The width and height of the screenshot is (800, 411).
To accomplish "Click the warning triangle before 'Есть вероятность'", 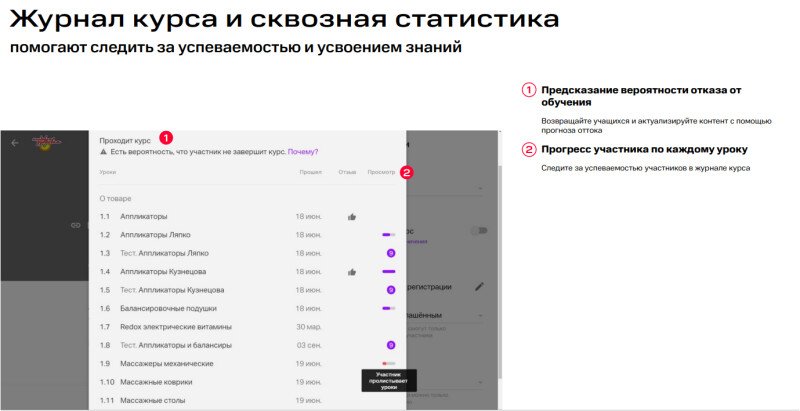I will [104, 152].
